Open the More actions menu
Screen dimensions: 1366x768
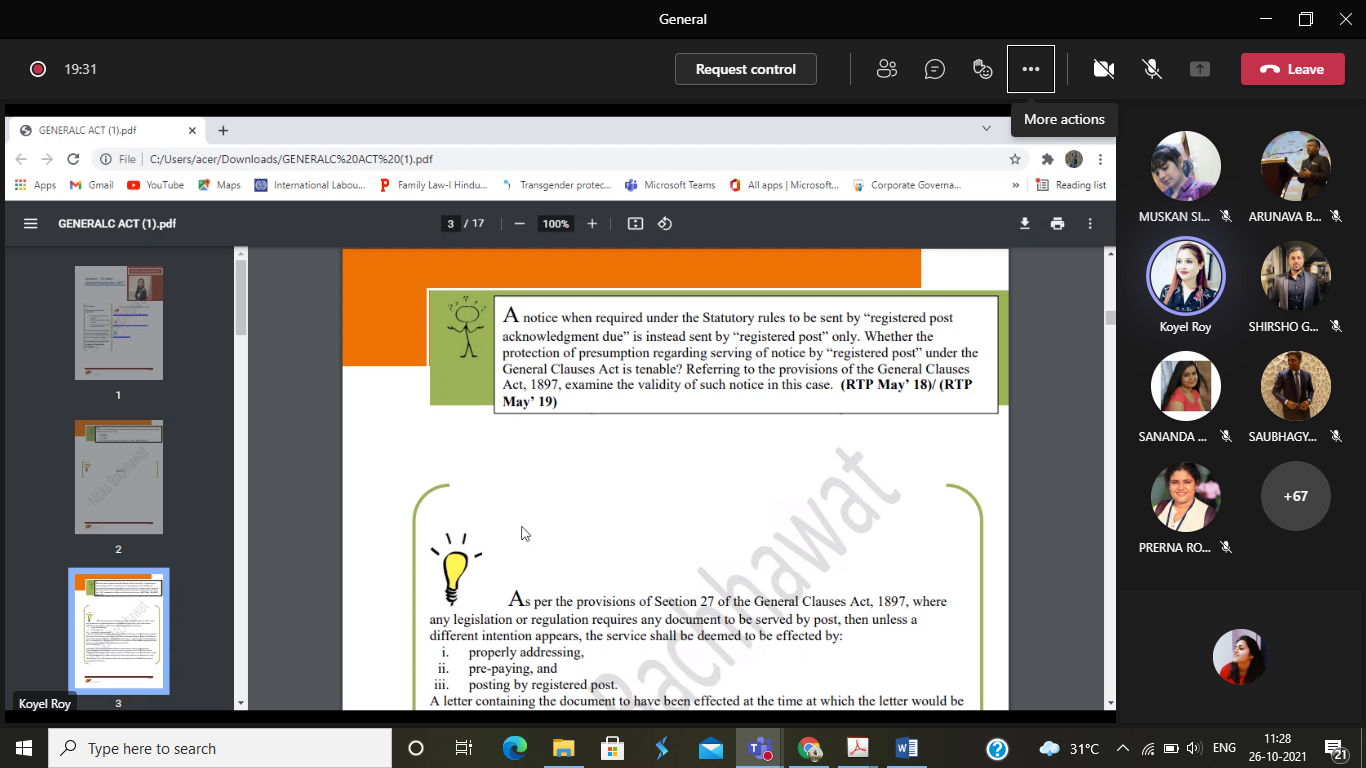pos(1031,69)
